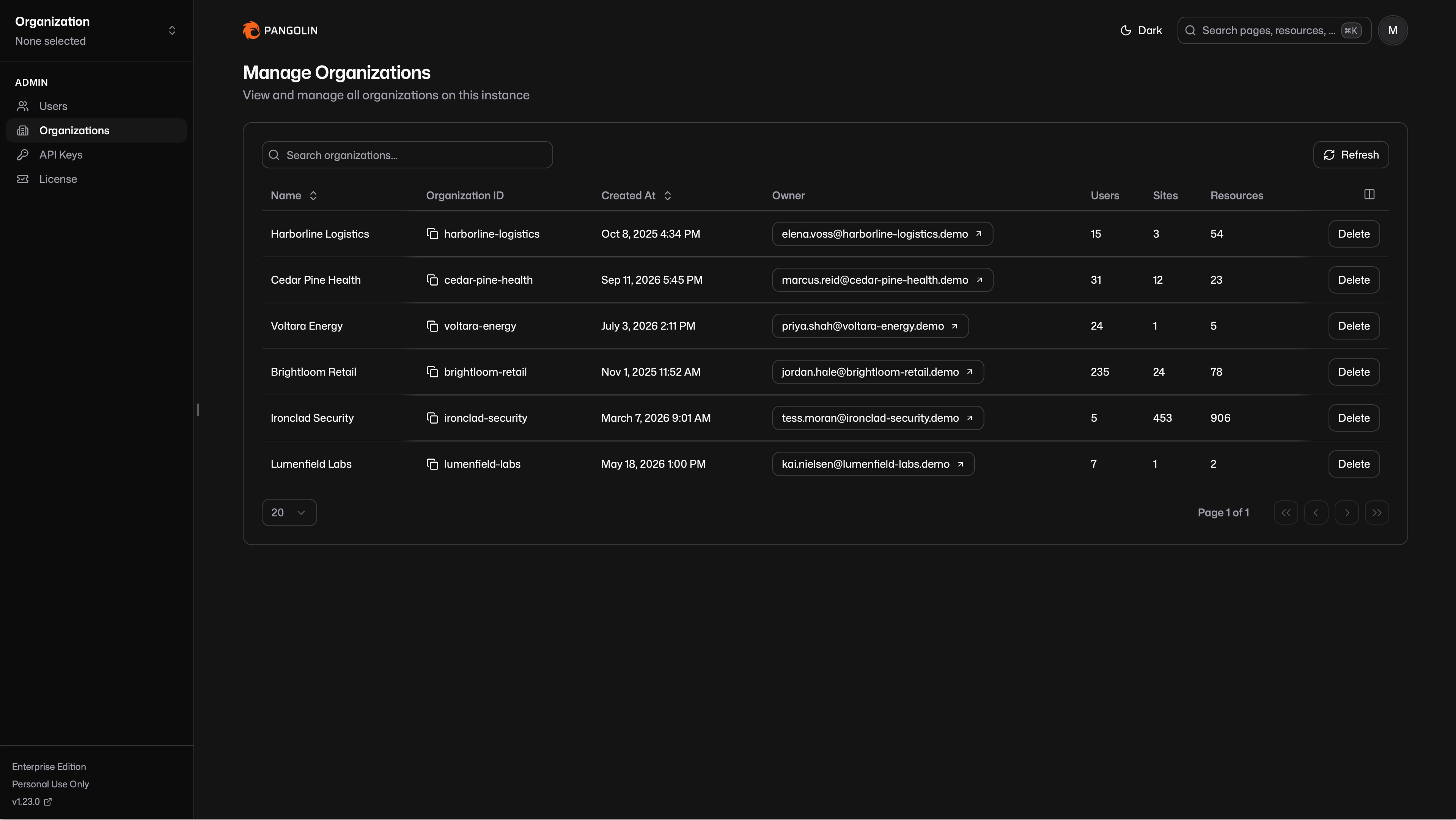The image size is (1456, 820).
Task: Copy the ironclad-security organization ID
Action: click(x=432, y=418)
